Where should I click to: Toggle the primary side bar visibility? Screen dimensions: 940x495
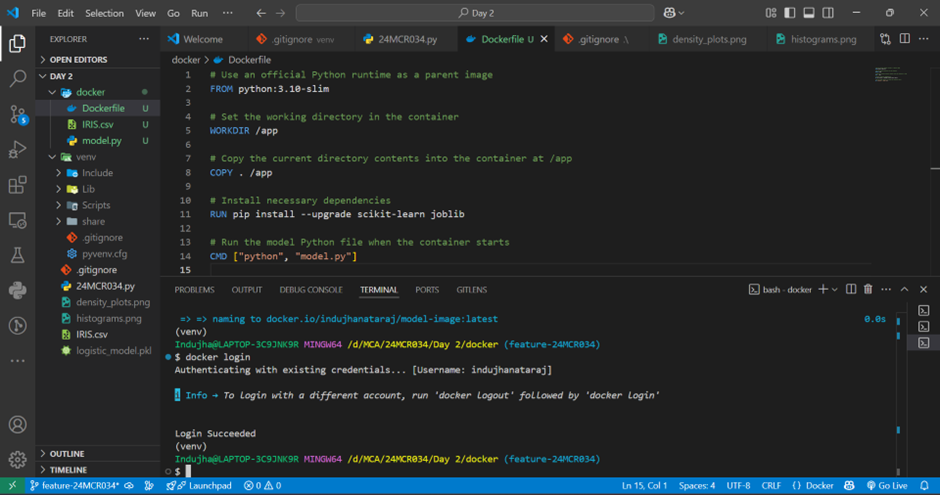pyautogui.click(x=790, y=13)
